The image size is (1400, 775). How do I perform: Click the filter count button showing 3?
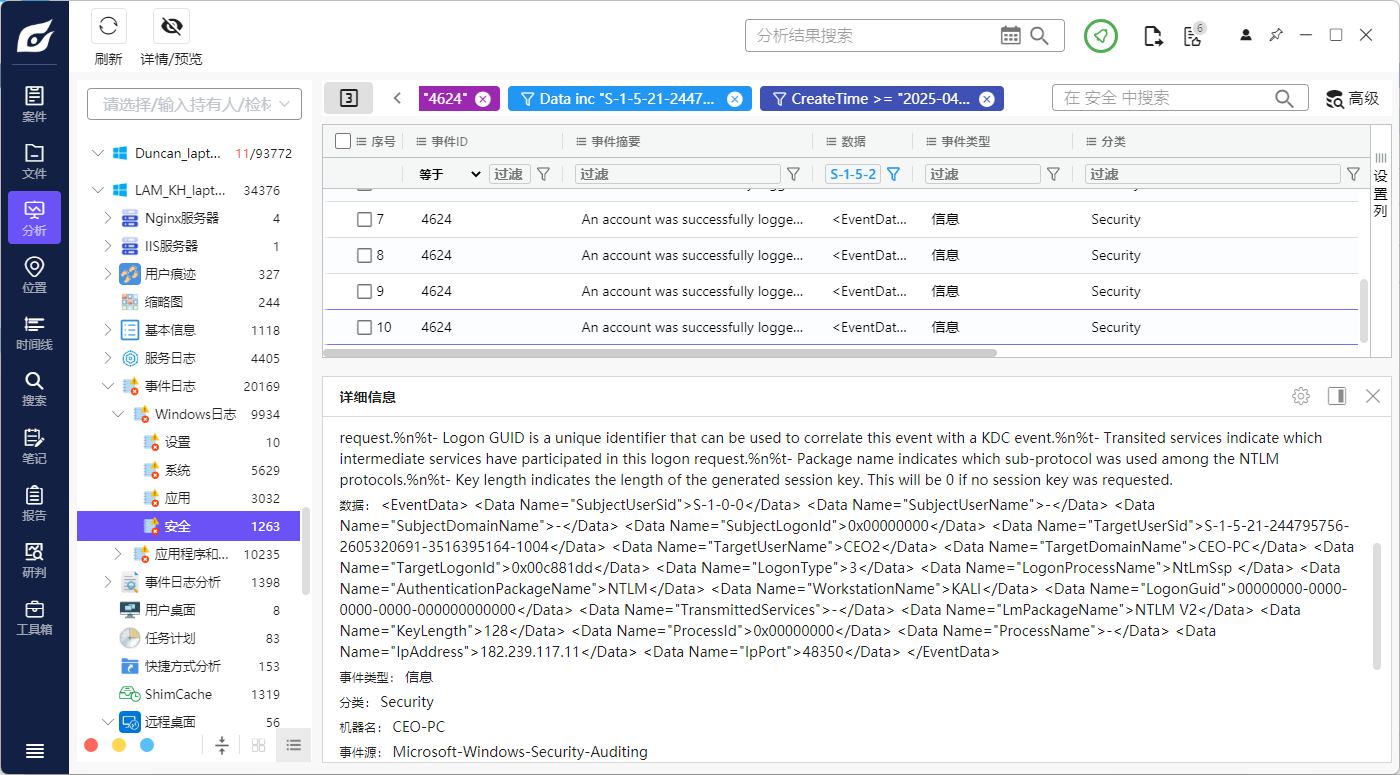click(348, 98)
